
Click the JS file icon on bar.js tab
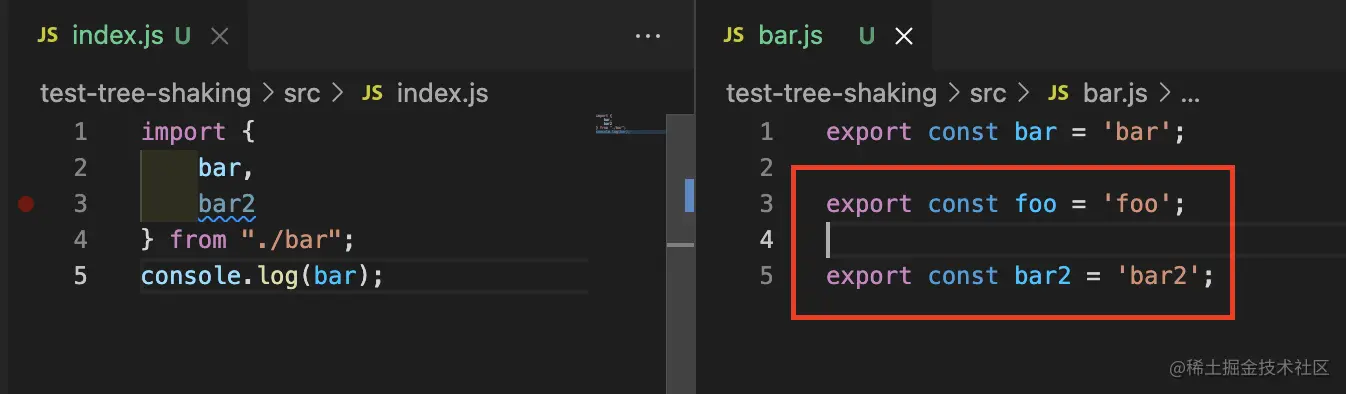(734, 36)
